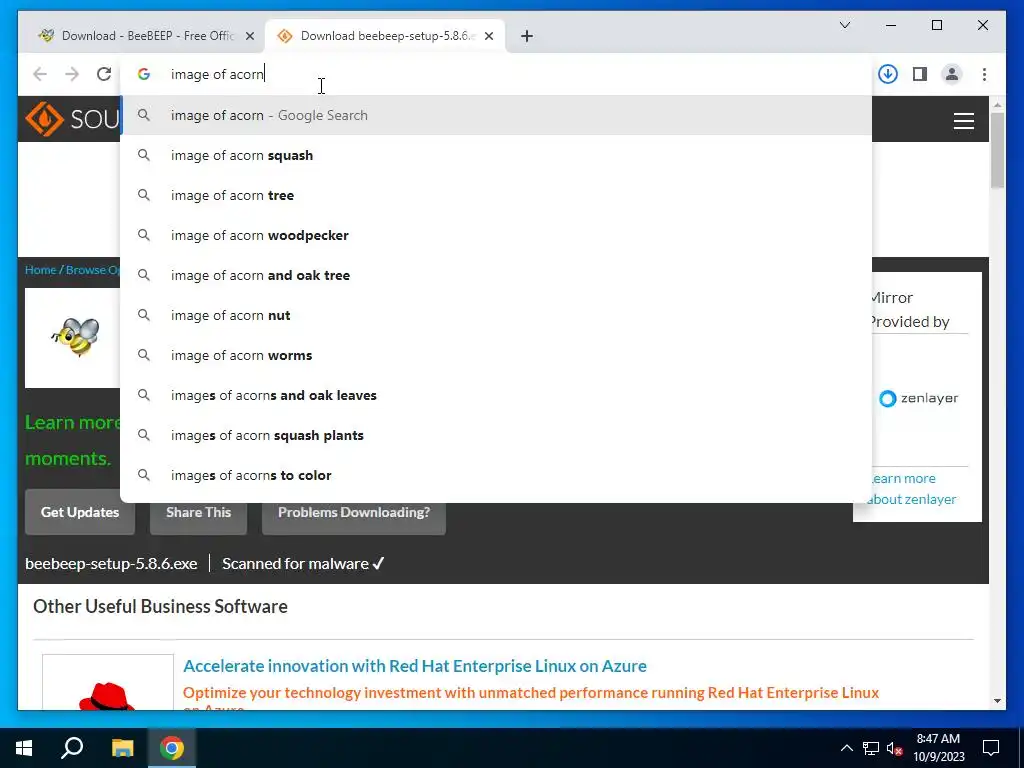
Task: Open the Red Hat Enterprise Linux on Azure link
Action: 415,665
